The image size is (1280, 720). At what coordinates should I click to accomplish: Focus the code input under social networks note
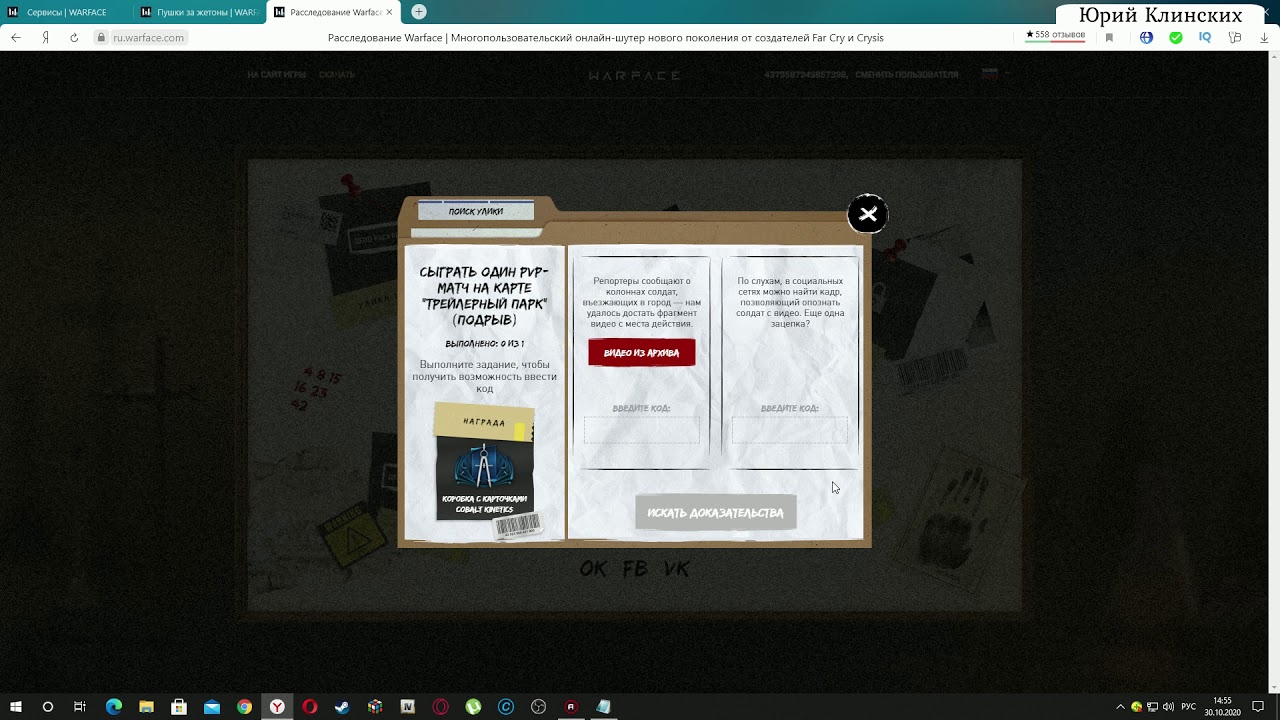[x=789, y=430]
